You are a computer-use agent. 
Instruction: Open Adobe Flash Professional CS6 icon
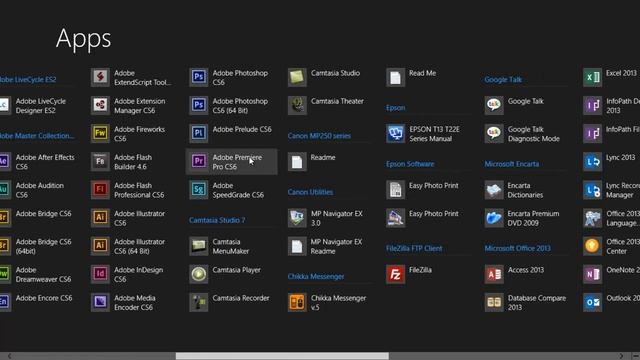(100, 190)
